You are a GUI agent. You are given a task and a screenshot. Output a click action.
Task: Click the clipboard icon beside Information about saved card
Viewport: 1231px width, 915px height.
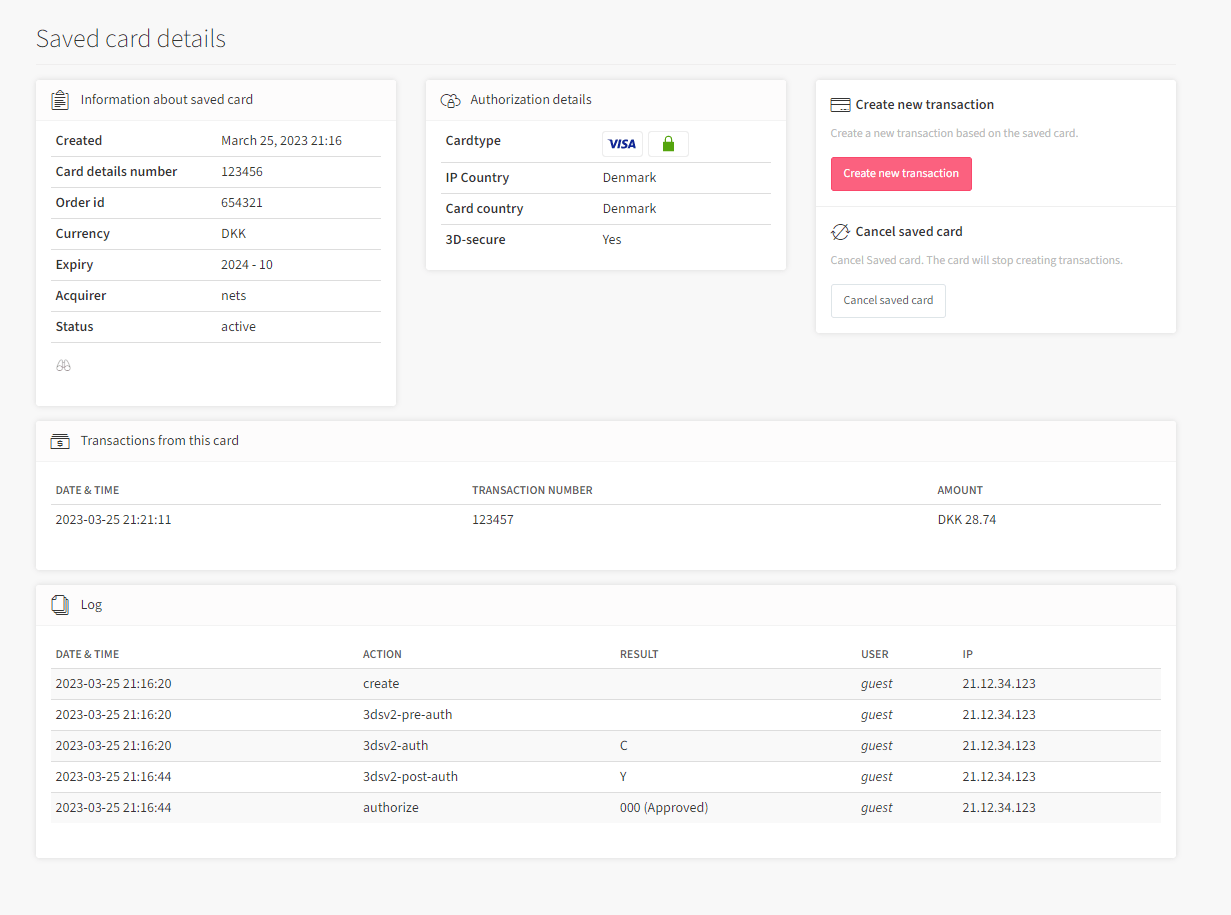click(60, 99)
